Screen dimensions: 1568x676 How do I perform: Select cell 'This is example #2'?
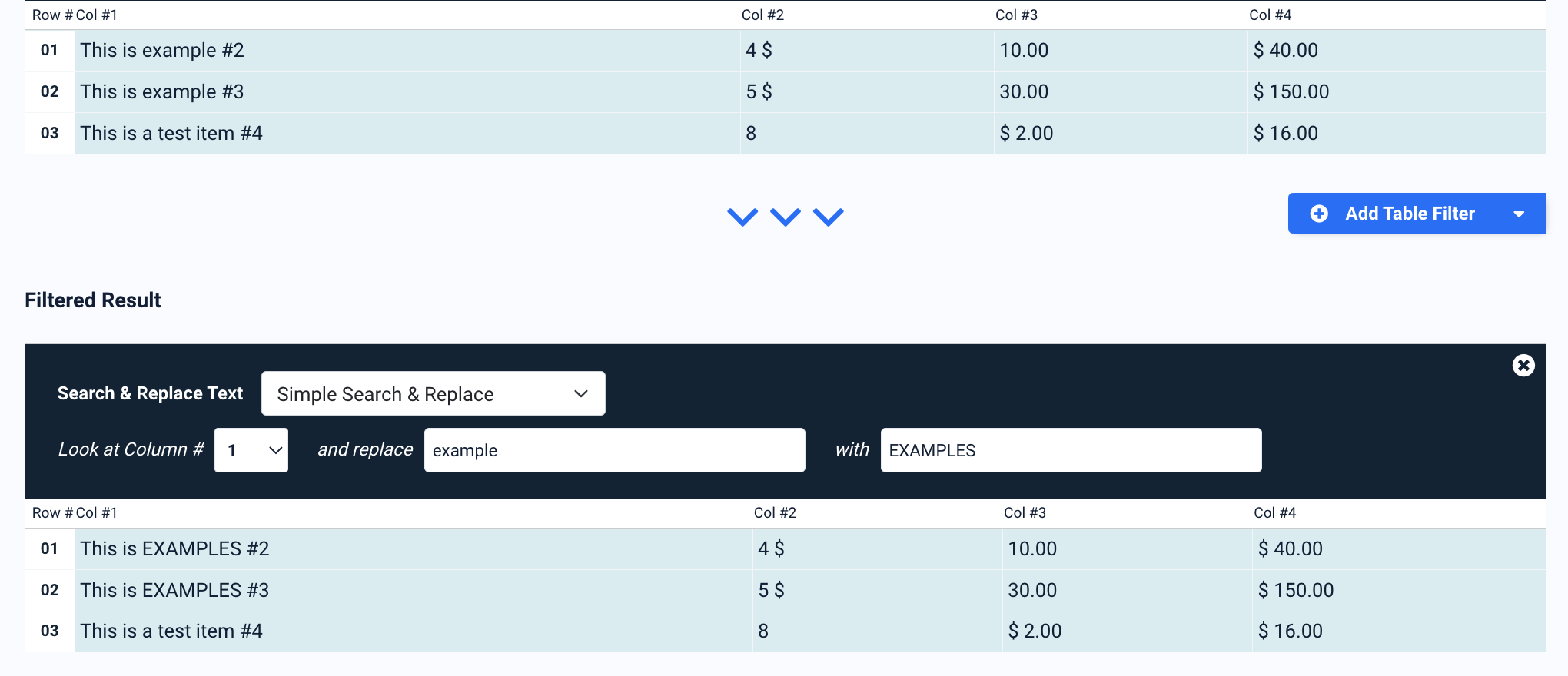[162, 51]
